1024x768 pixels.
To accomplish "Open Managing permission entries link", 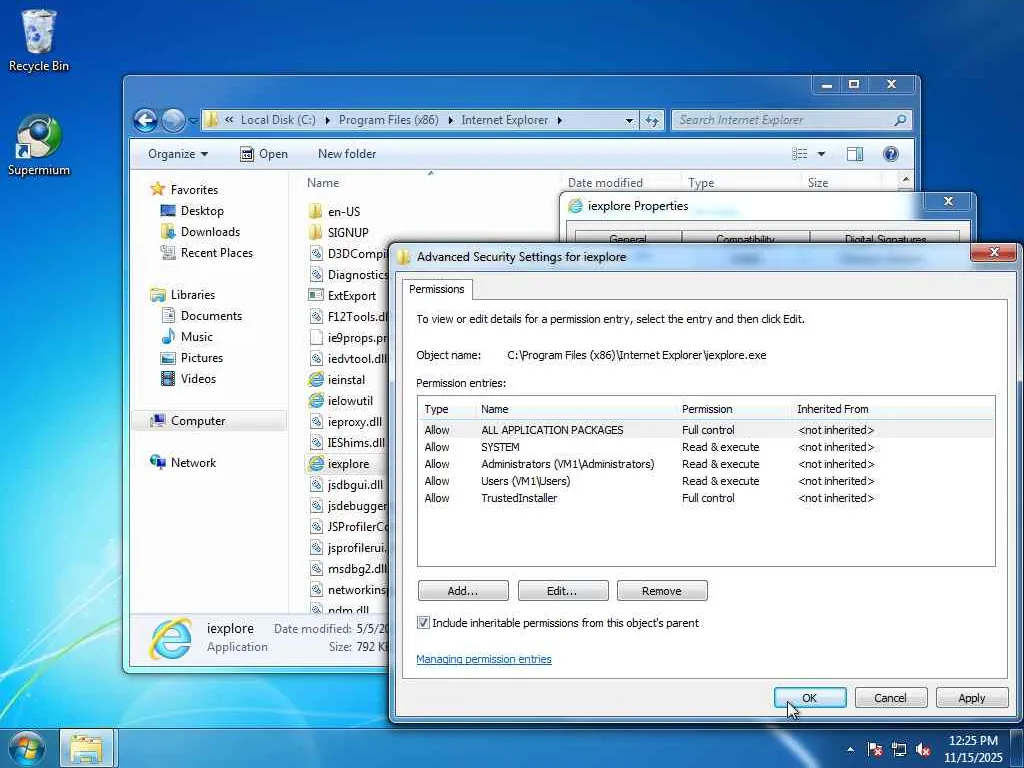I will (484, 660).
